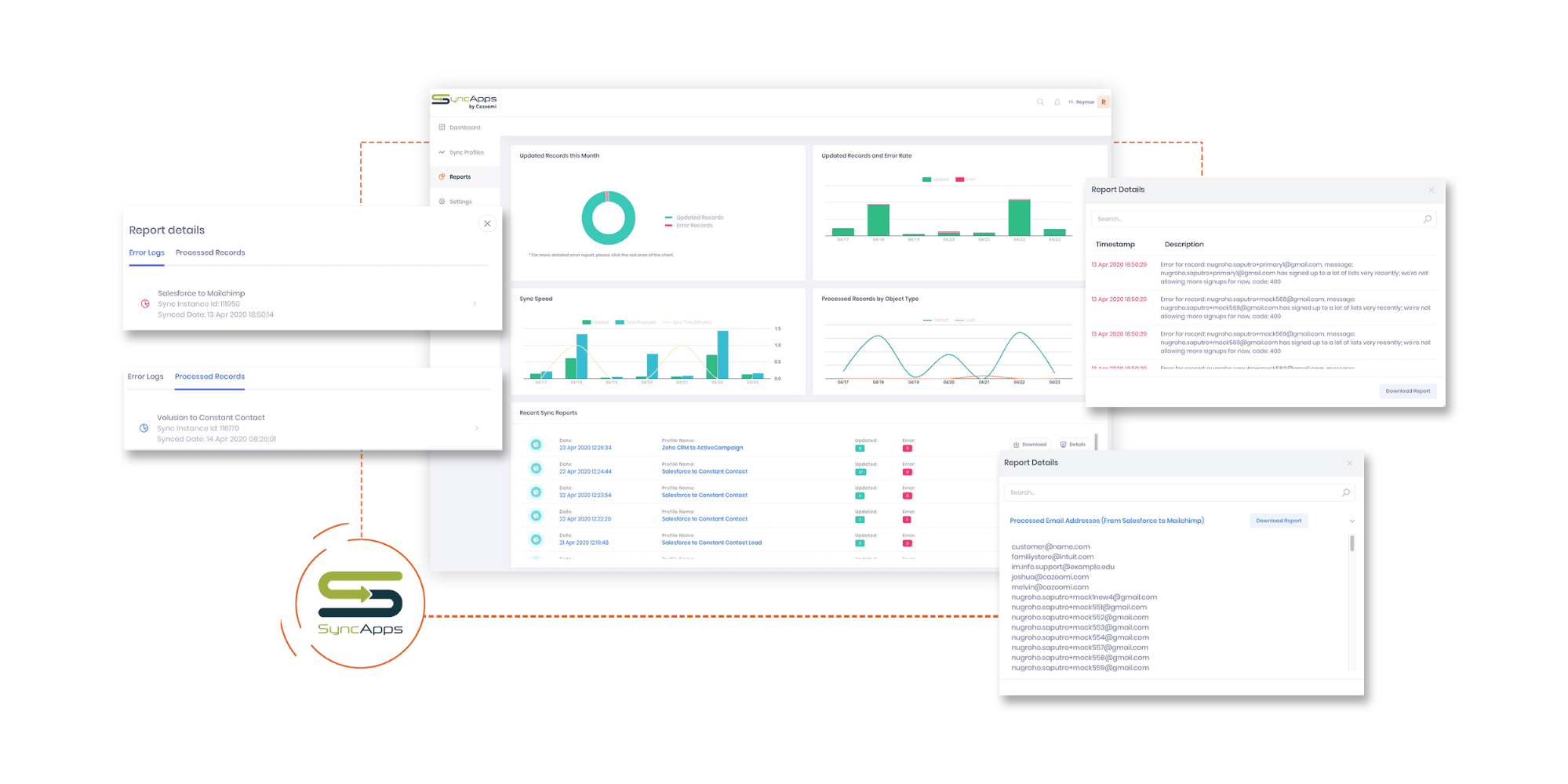The height and width of the screenshot is (784, 1568).
Task: Click the blue clock icon beside Volusion to Constant Contact
Action: tap(144, 428)
